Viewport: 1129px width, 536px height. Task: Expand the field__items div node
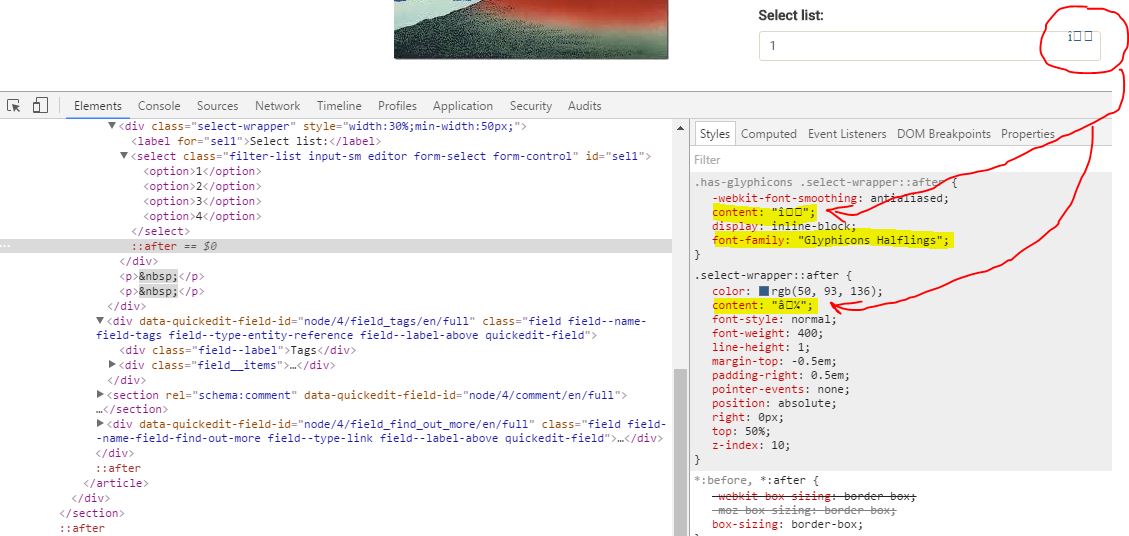pyautogui.click(x=112, y=365)
